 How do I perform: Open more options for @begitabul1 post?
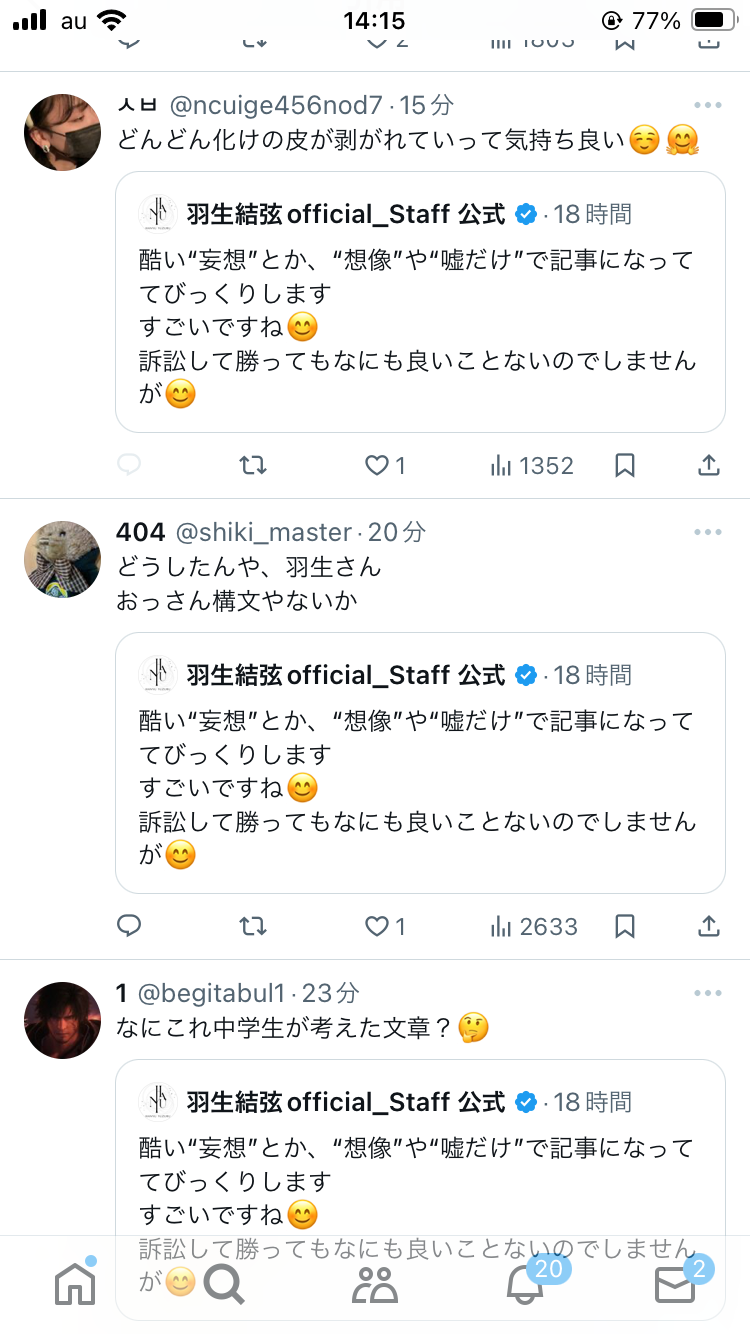(x=707, y=993)
